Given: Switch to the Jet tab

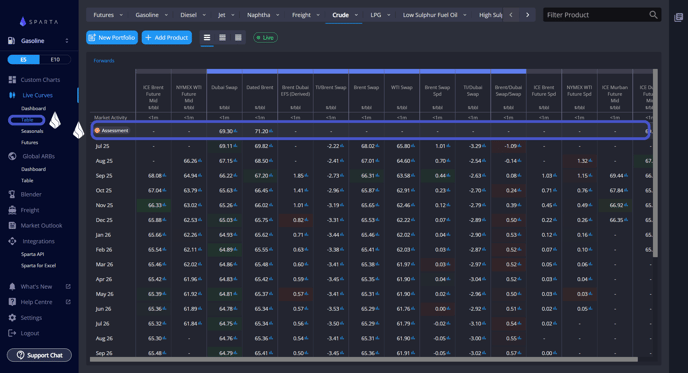Looking at the screenshot, I should pos(222,15).
